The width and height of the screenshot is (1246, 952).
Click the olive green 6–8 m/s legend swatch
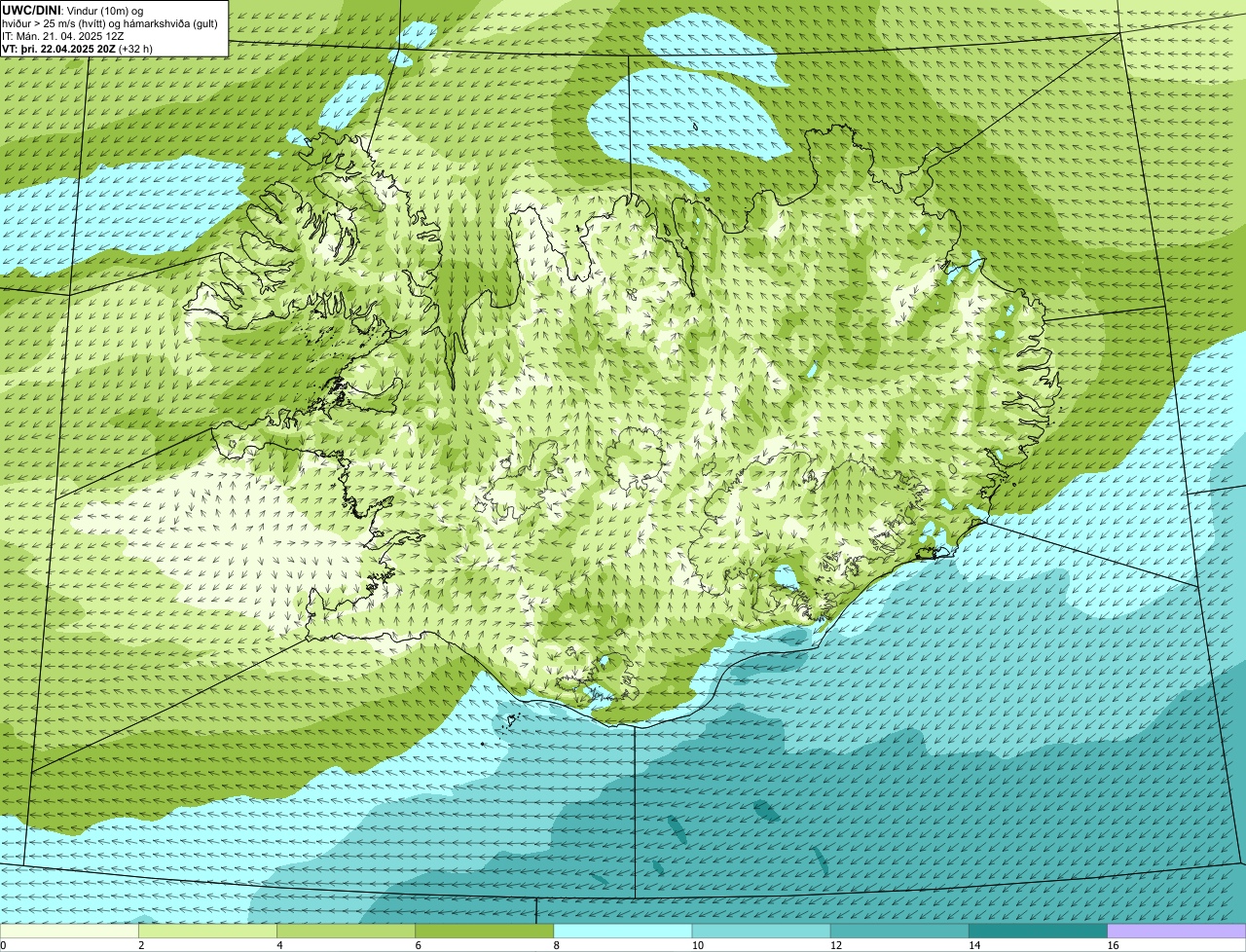pyautogui.click(x=484, y=931)
